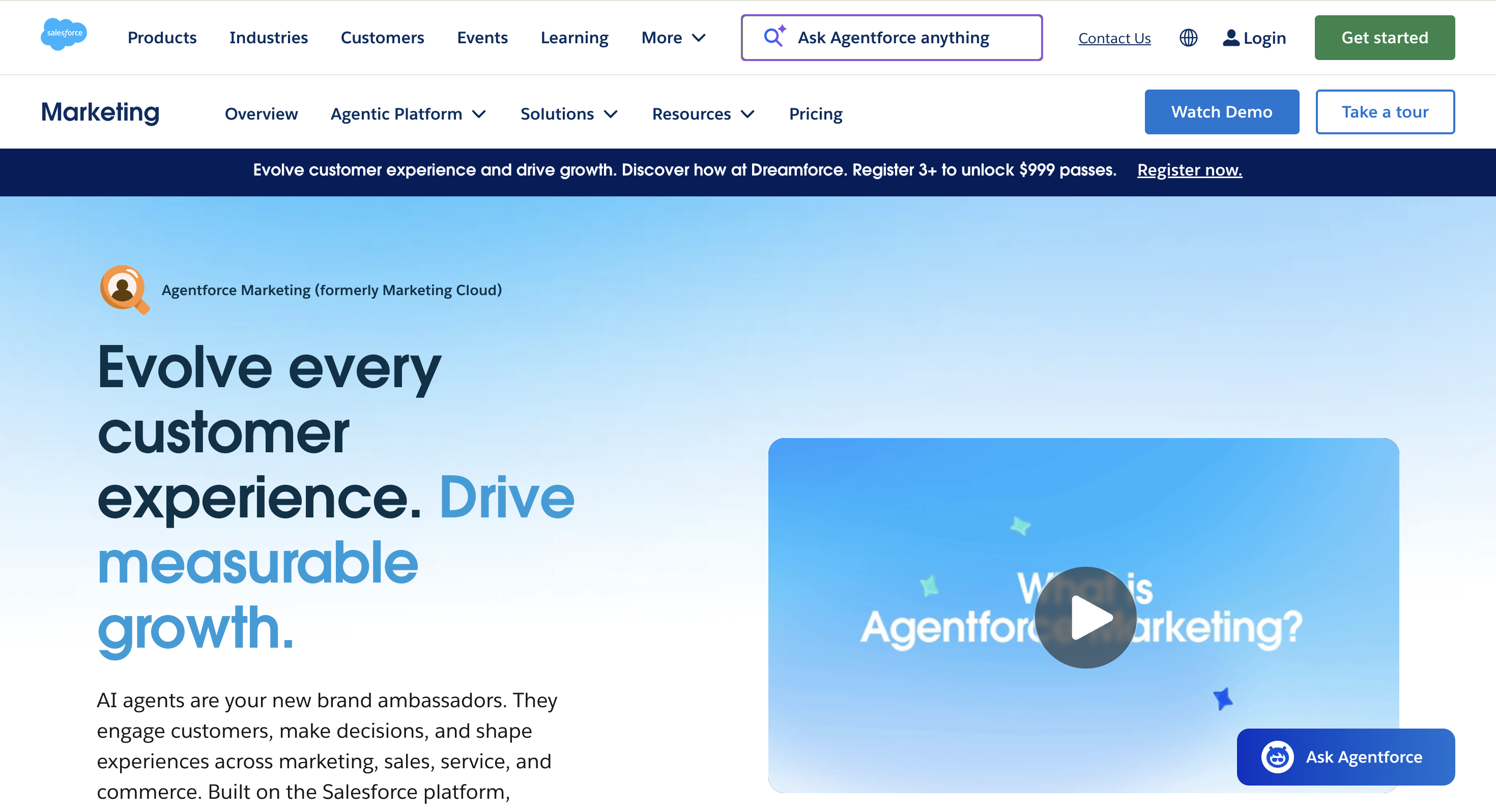Click the Register now link
Screen dimensions: 1496x812
[x=1189, y=170]
